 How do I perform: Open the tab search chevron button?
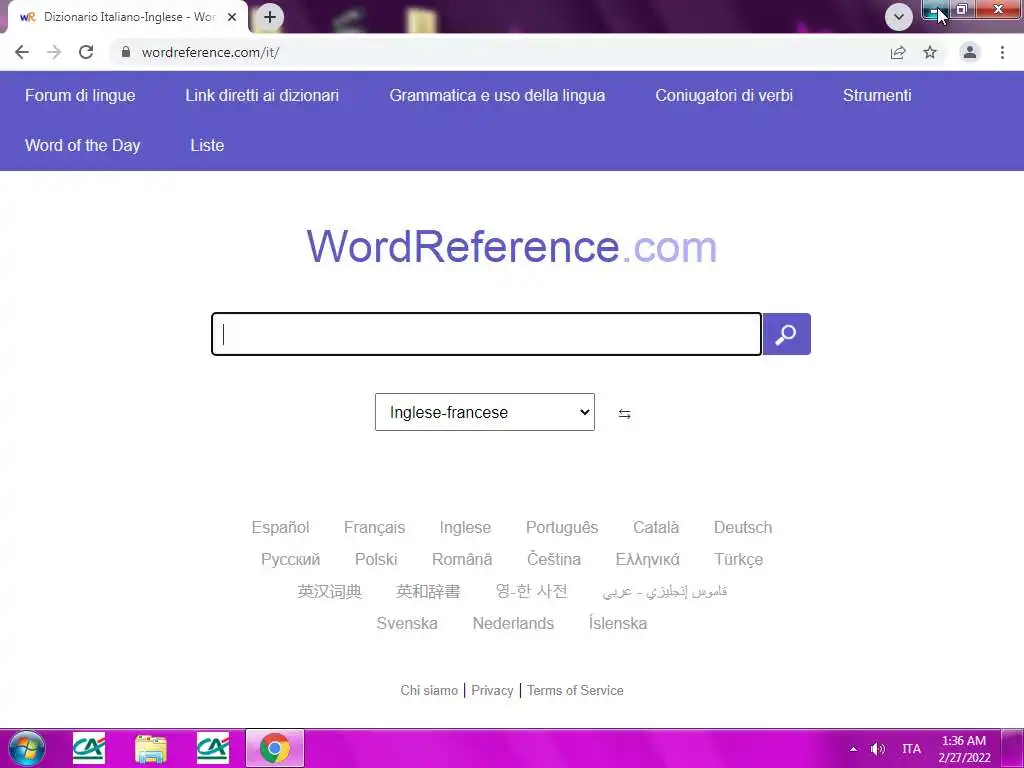pyautogui.click(x=899, y=17)
